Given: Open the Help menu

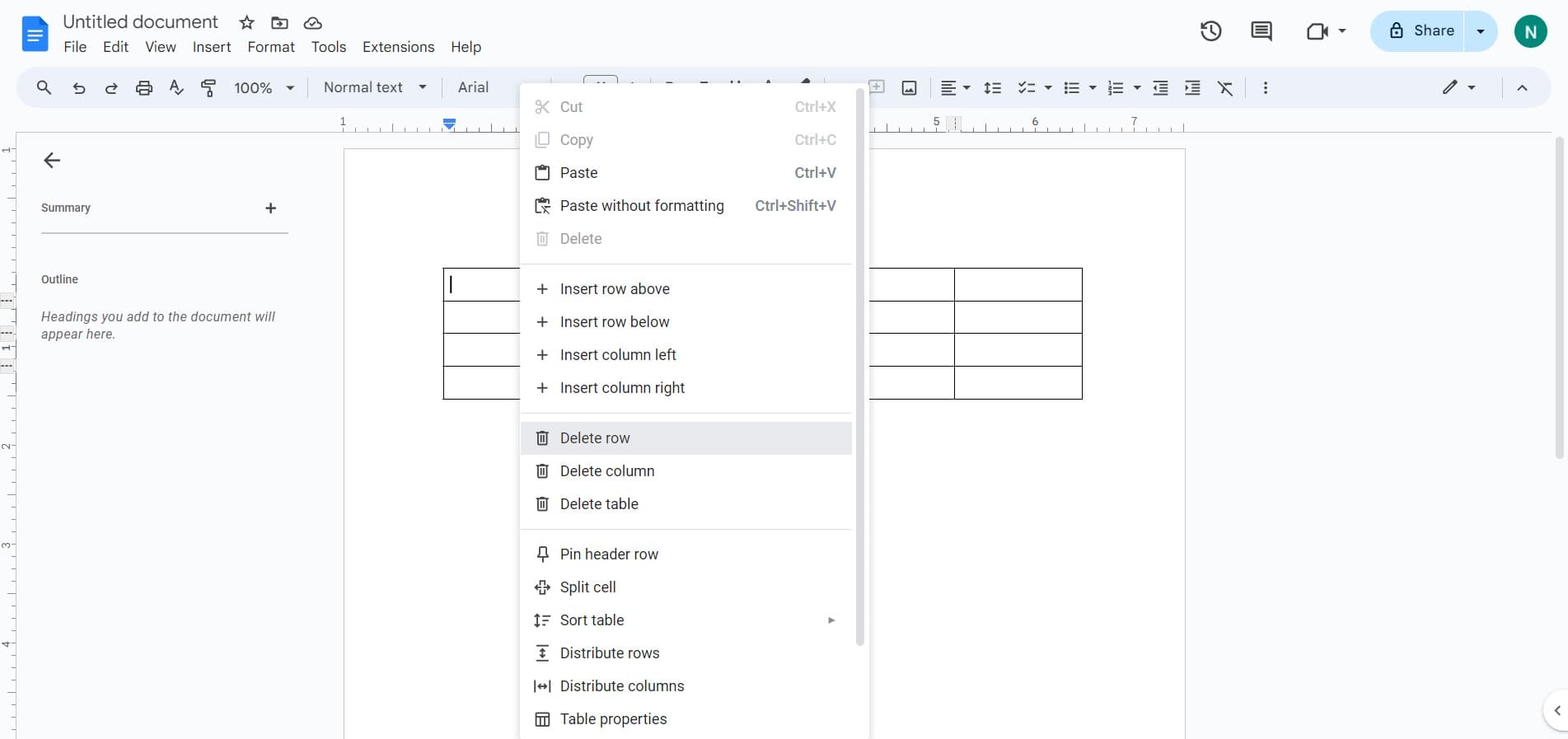Looking at the screenshot, I should 466,47.
